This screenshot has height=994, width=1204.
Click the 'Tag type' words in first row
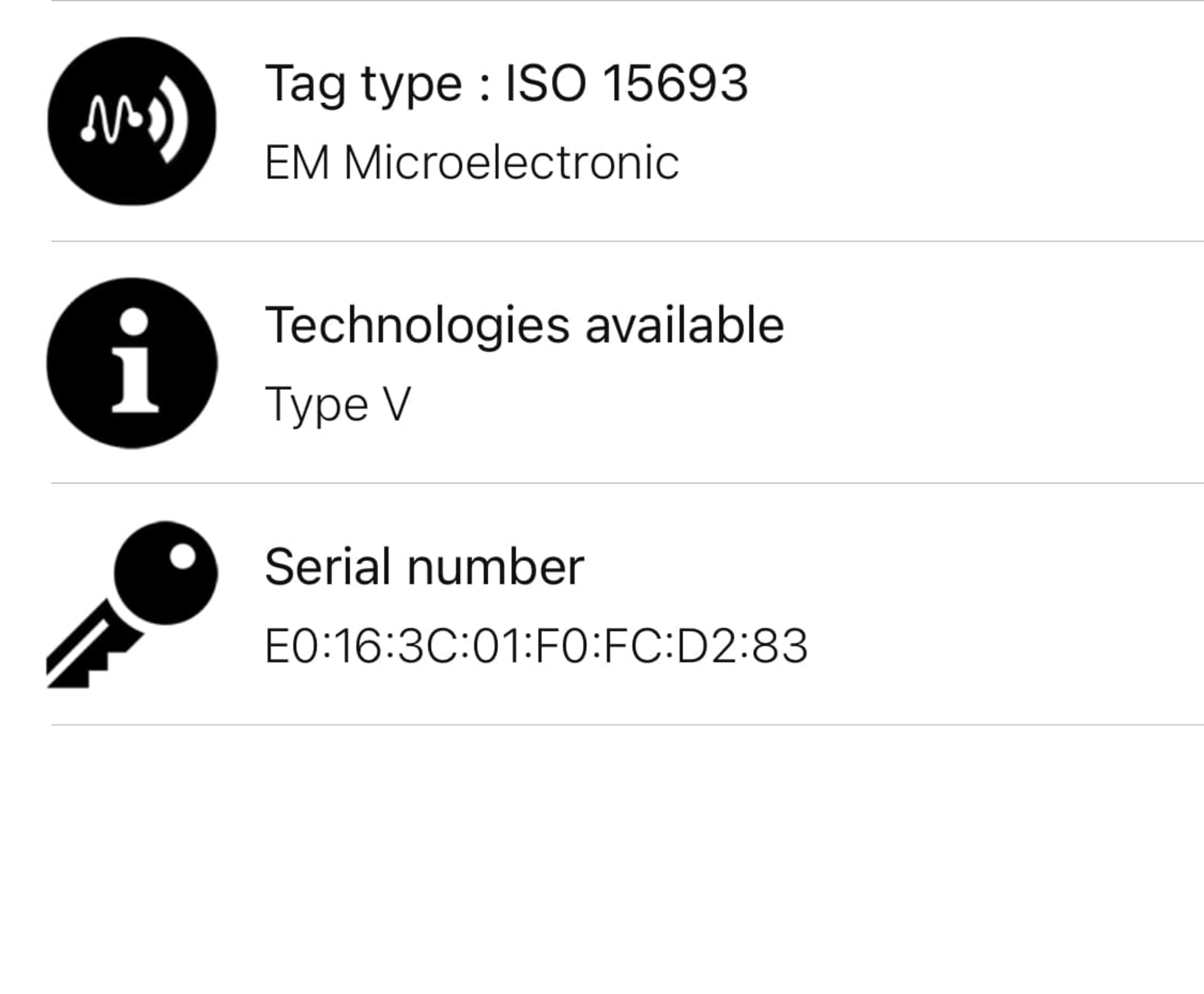tap(364, 85)
